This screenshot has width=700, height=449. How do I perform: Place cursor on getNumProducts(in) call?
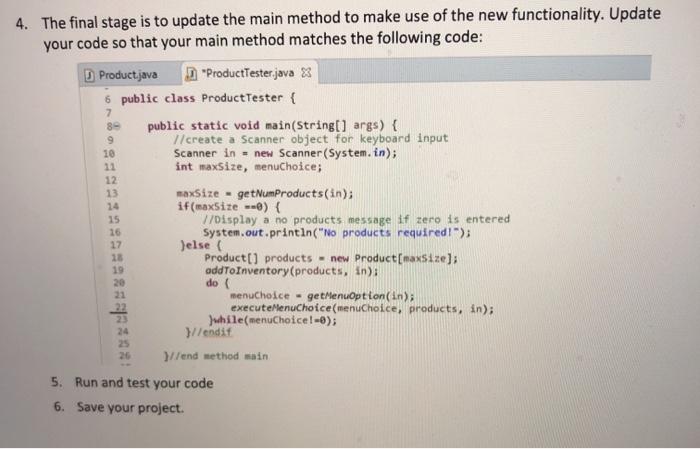[x=295, y=194]
